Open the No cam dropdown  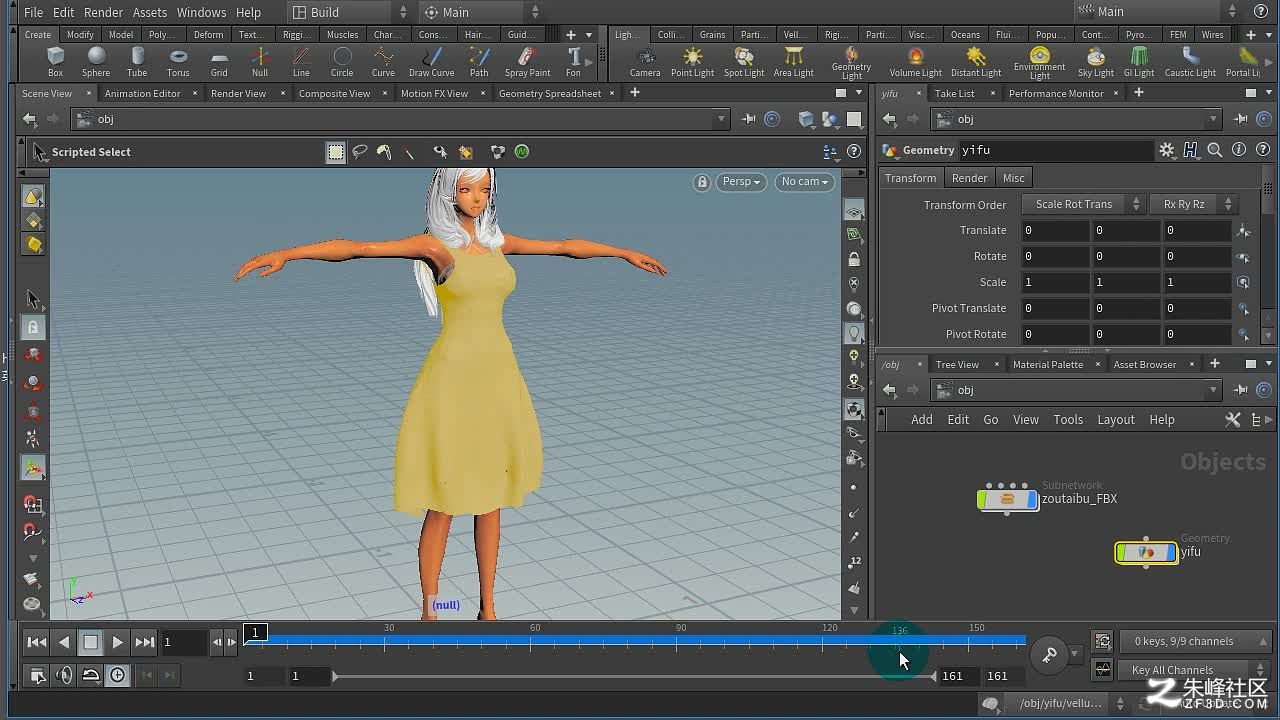coord(804,182)
